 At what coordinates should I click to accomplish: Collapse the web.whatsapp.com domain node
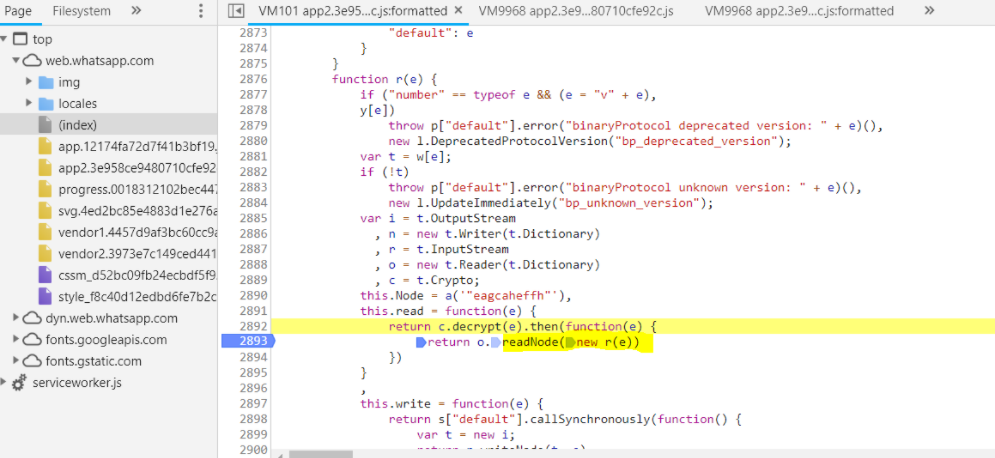coord(15,61)
